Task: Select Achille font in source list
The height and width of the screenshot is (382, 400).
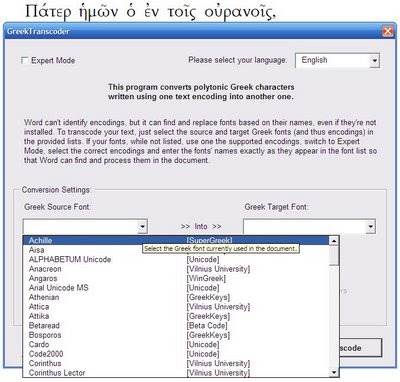Action: tap(176, 240)
